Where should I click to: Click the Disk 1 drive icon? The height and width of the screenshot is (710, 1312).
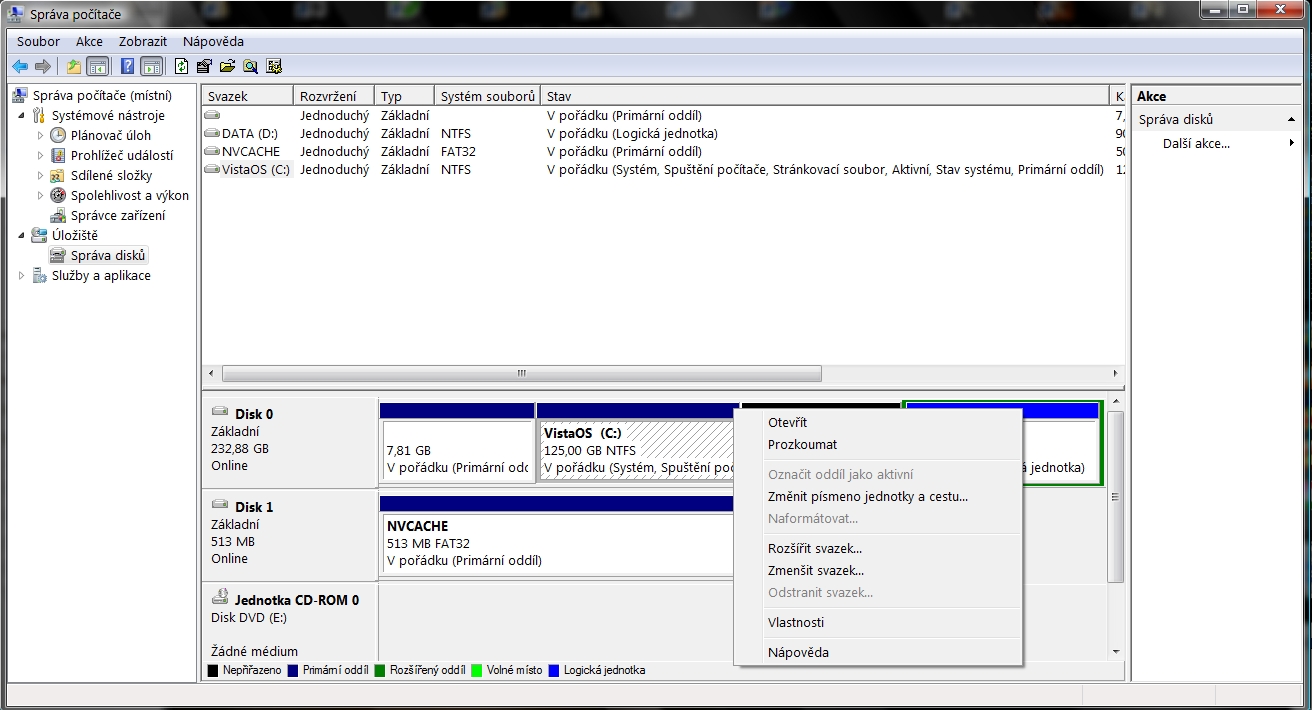click(220, 506)
